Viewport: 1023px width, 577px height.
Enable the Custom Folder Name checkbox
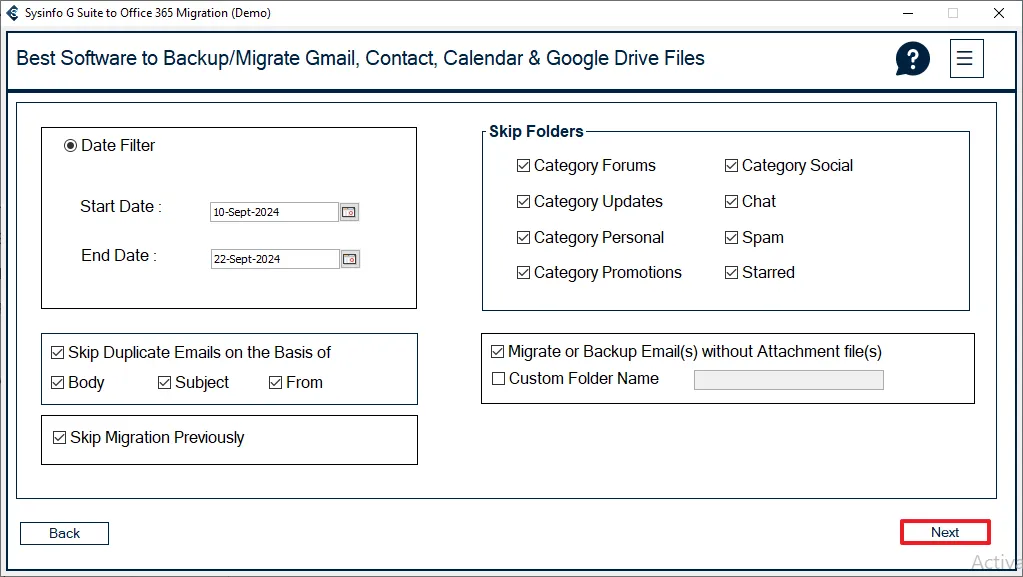(x=498, y=379)
